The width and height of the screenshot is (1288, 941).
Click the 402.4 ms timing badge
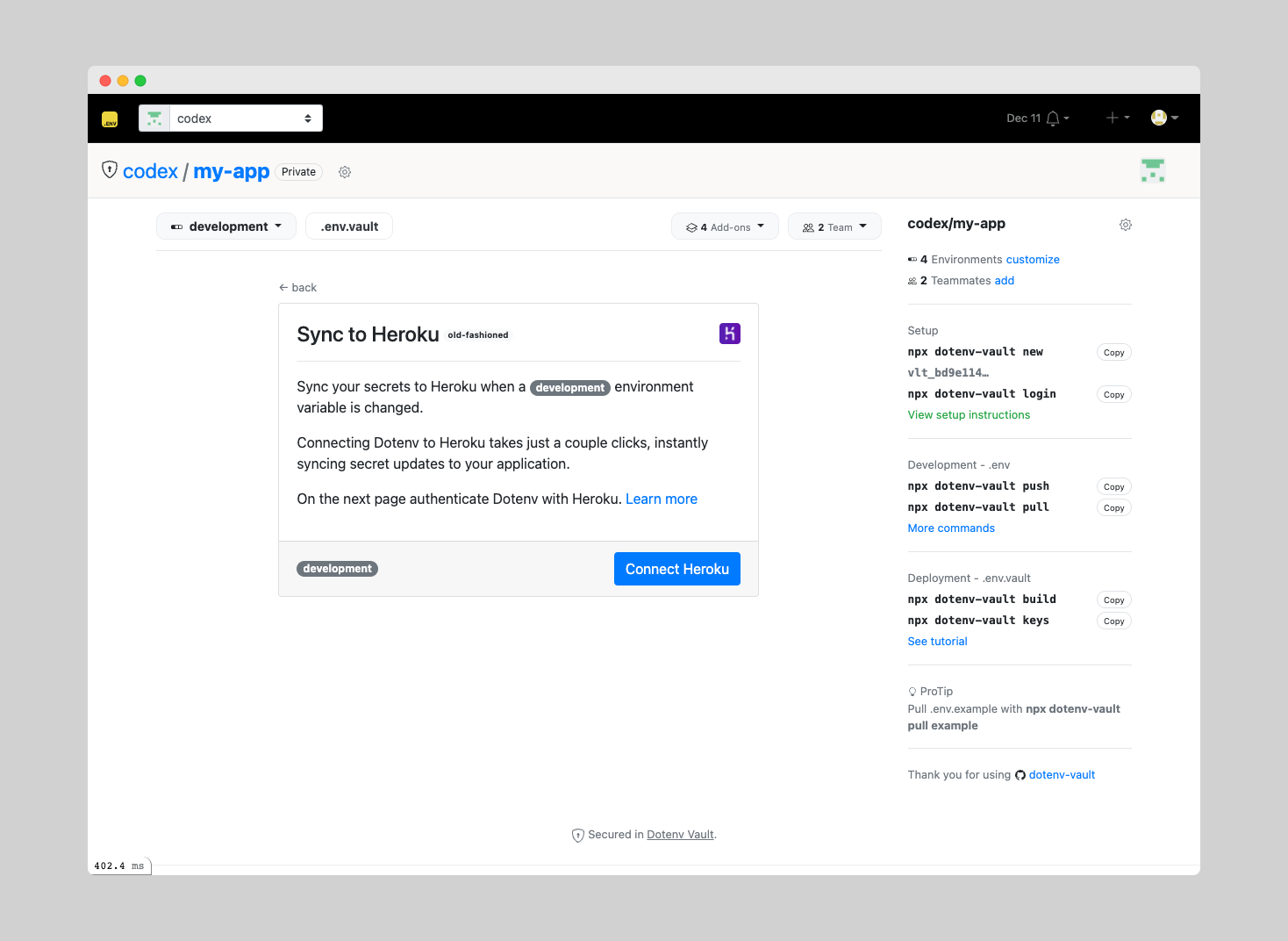click(119, 866)
